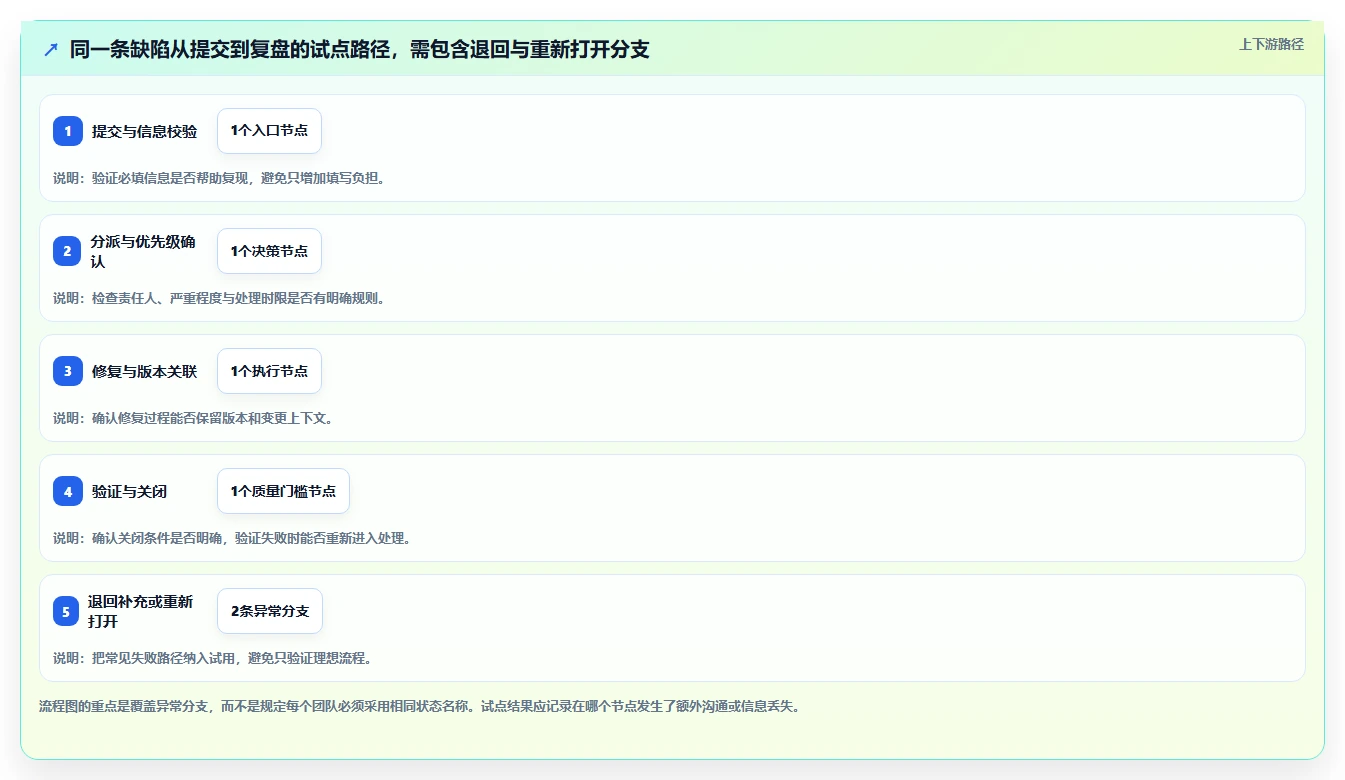Select step badge 1 for 提交与信息校验
The height and width of the screenshot is (780, 1345).
68,131
